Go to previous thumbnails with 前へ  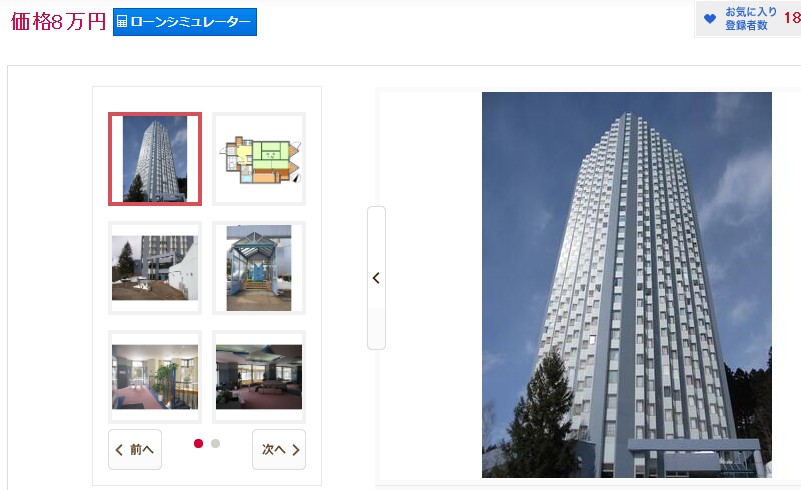(x=135, y=450)
